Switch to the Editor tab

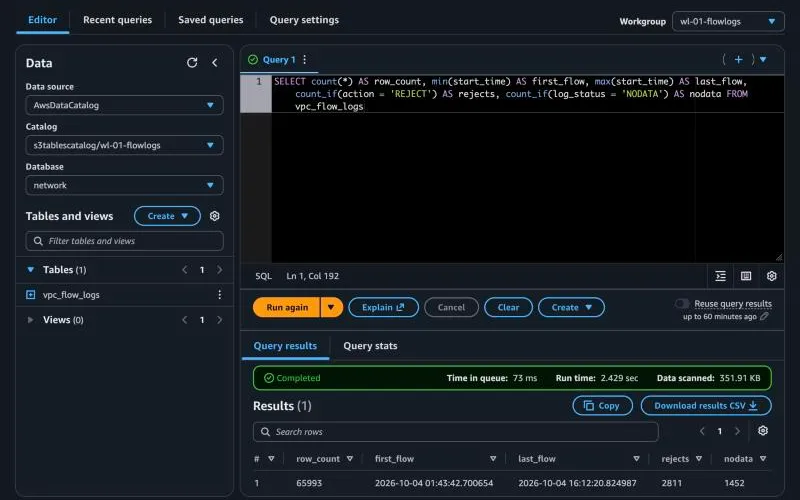42,20
